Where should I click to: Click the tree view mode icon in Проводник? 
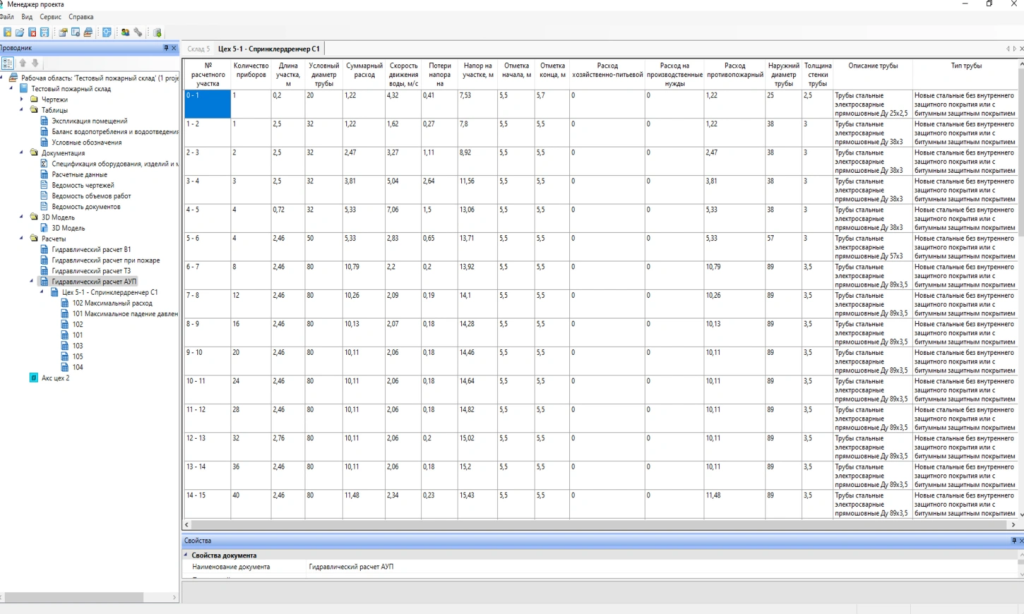8,63
